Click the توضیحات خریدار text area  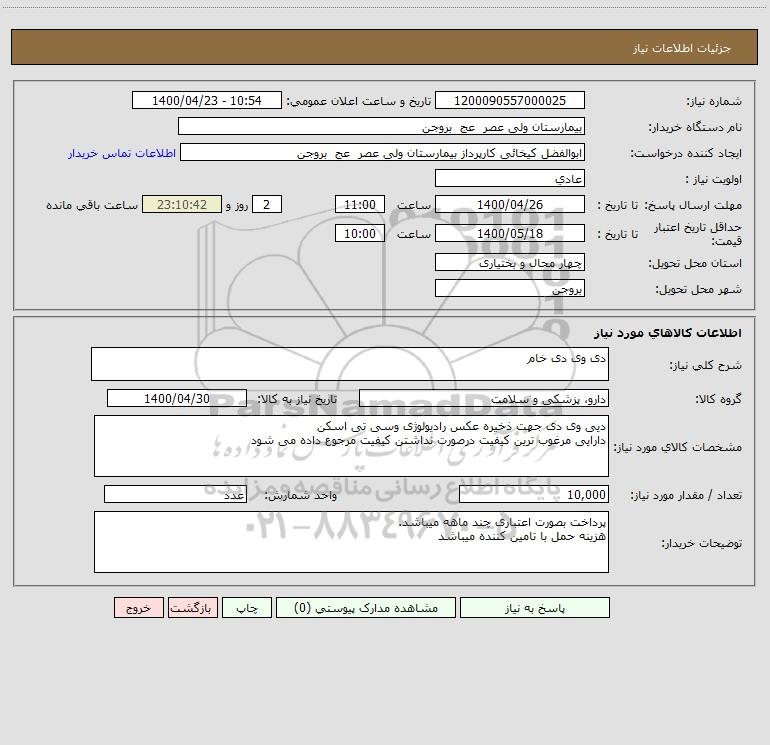pyautogui.click(x=351, y=542)
